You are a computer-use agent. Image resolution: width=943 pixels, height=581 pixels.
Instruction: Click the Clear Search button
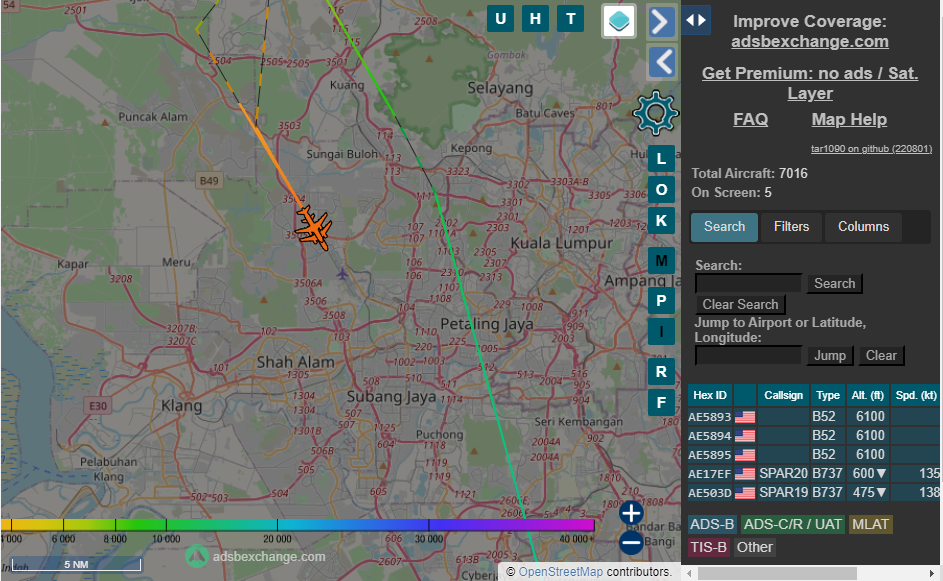[x=740, y=304]
